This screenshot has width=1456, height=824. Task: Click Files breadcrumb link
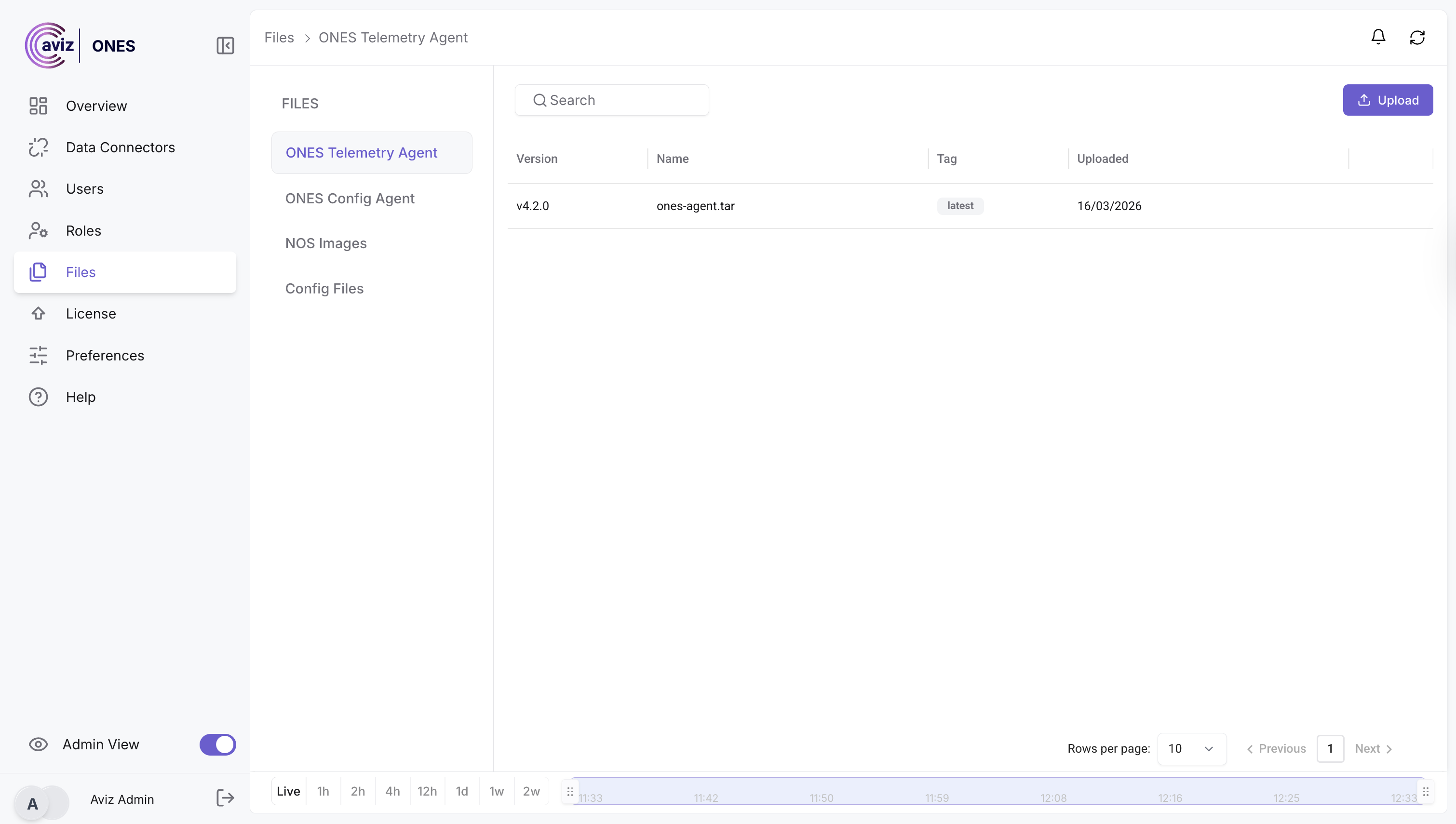point(279,38)
